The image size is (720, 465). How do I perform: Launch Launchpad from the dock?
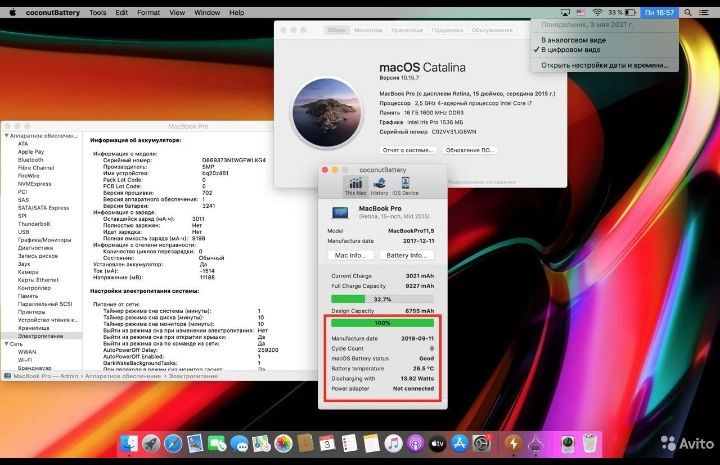151,444
